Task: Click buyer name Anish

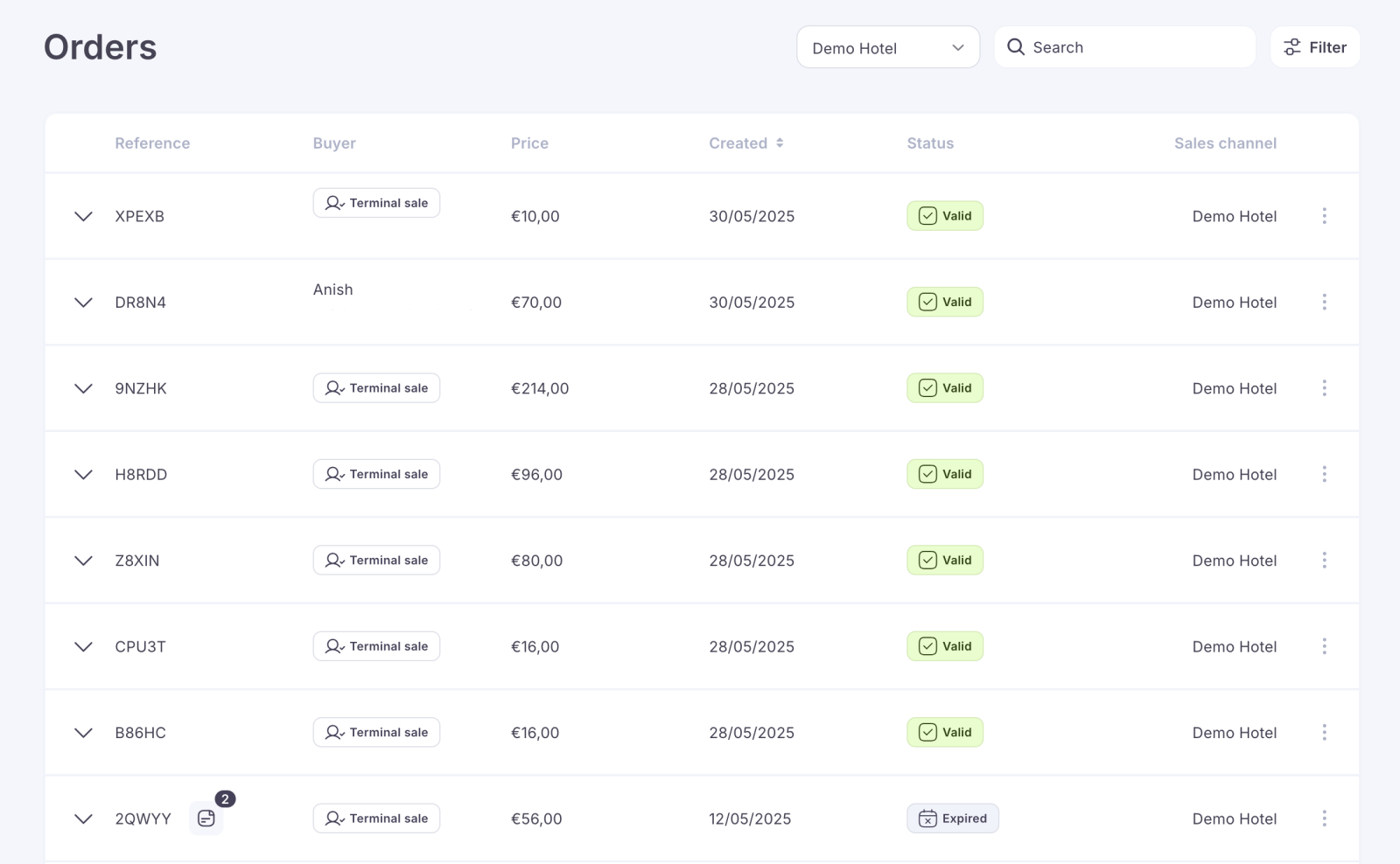Action: tap(333, 289)
